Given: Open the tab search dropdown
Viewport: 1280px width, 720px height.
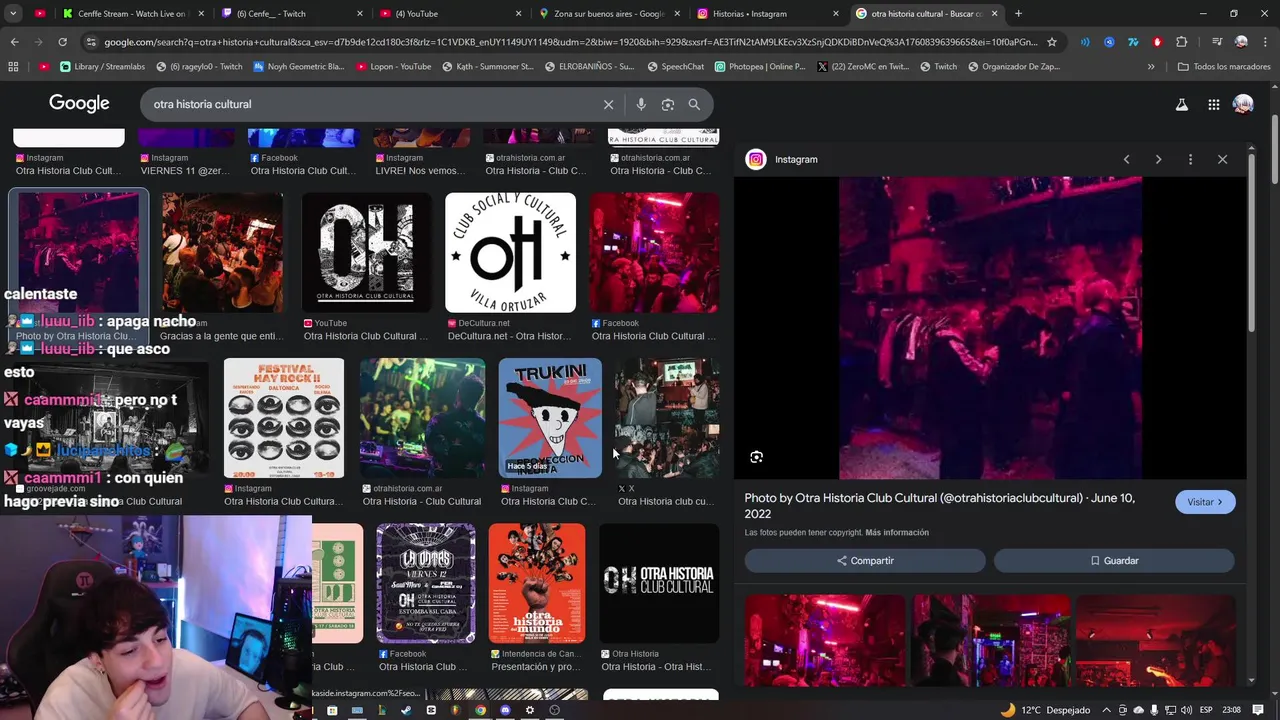Looking at the screenshot, I should point(14,14).
